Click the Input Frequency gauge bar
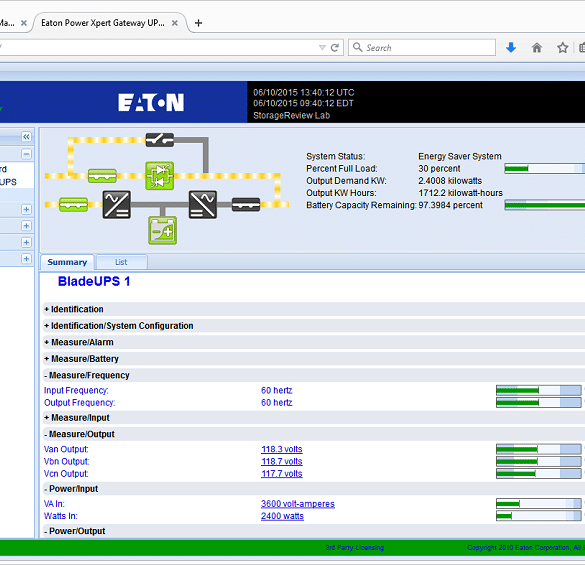 pos(539,390)
